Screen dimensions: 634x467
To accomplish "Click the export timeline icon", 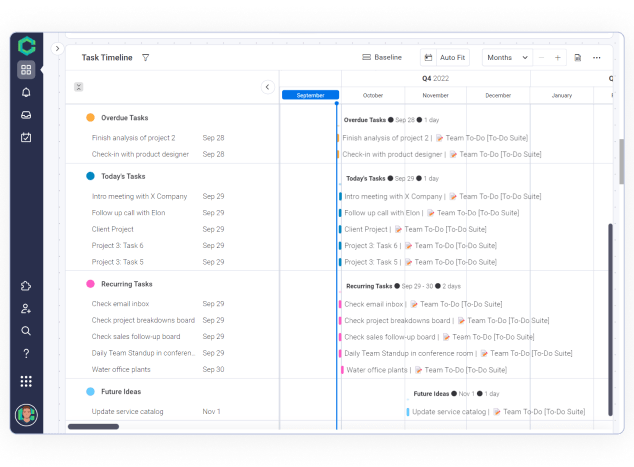I will (x=578, y=58).
